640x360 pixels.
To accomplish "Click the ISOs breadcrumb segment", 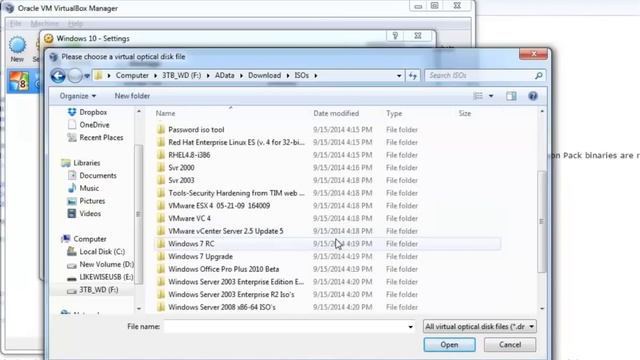I will pos(302,76).
